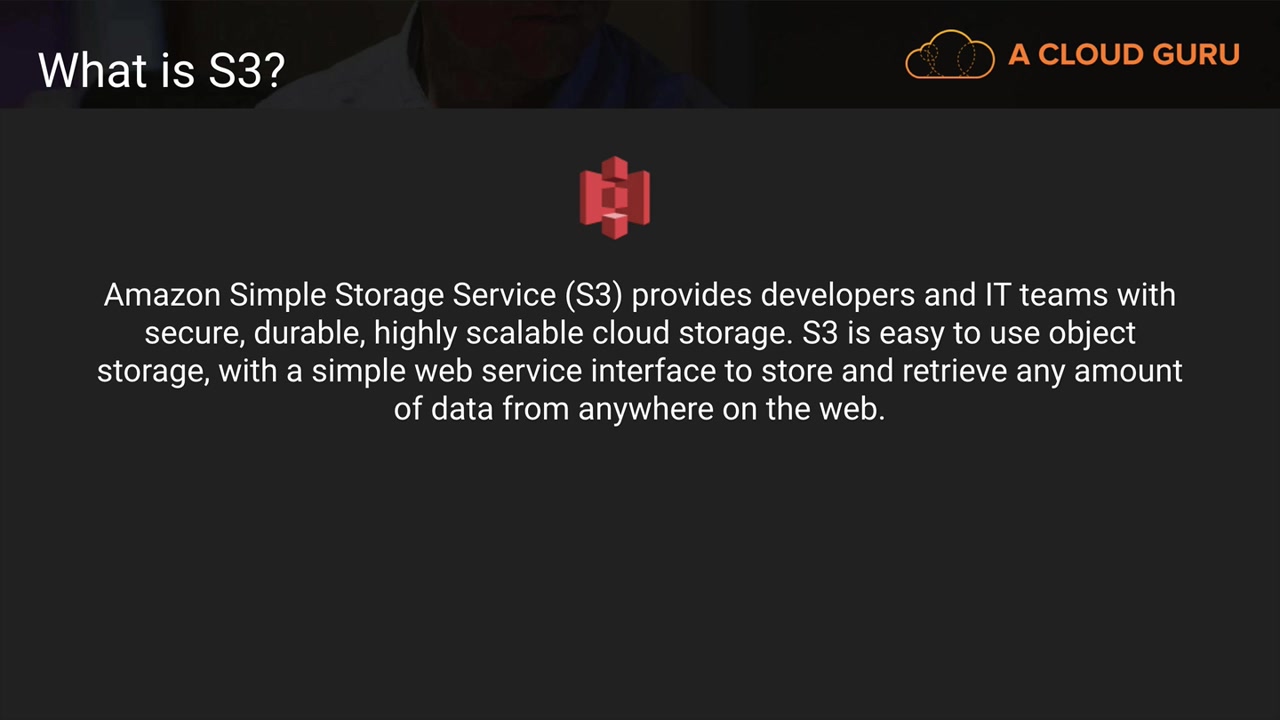Click the word "retrieve" in the third line

coord(955,372)
